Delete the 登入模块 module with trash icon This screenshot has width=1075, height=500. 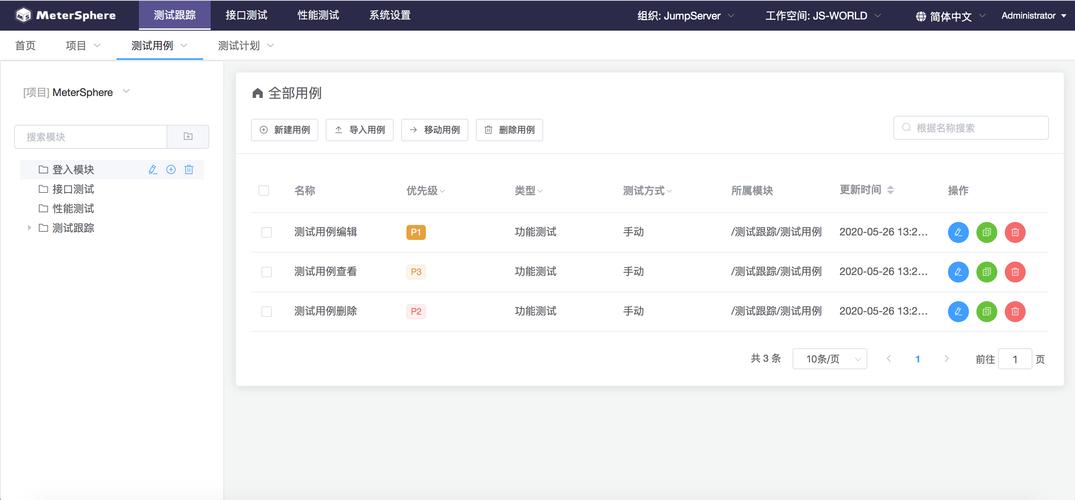[x=189, y=169]
